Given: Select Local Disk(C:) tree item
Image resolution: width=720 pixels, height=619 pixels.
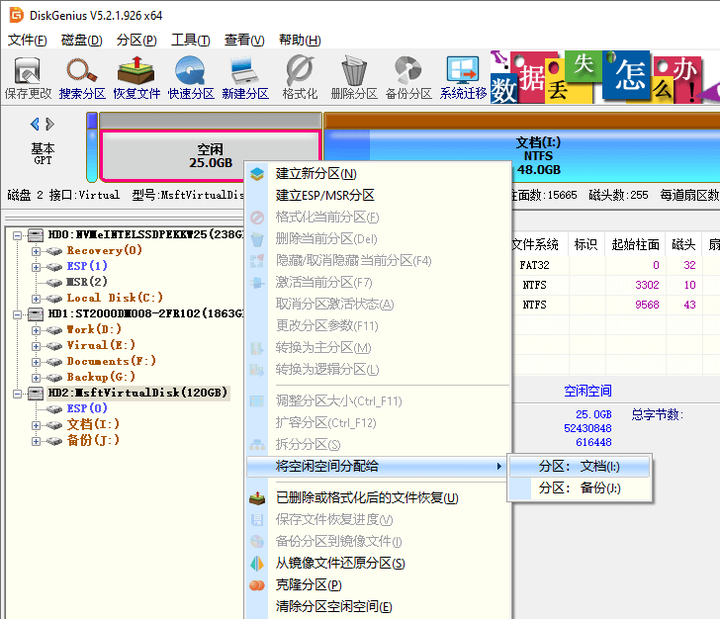Looking at the screenshot, I should (115, 298).
